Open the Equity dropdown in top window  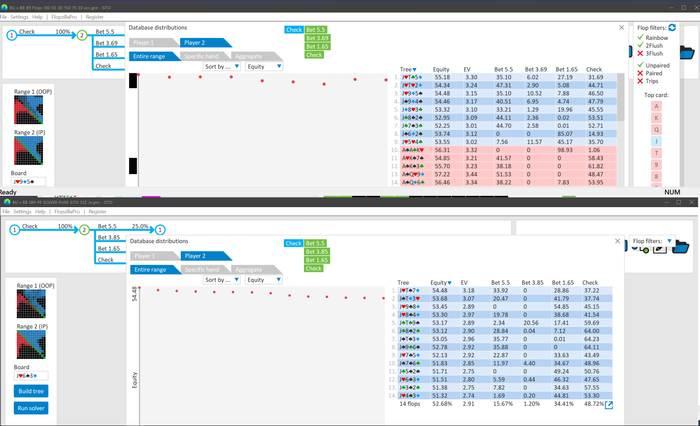264,67
